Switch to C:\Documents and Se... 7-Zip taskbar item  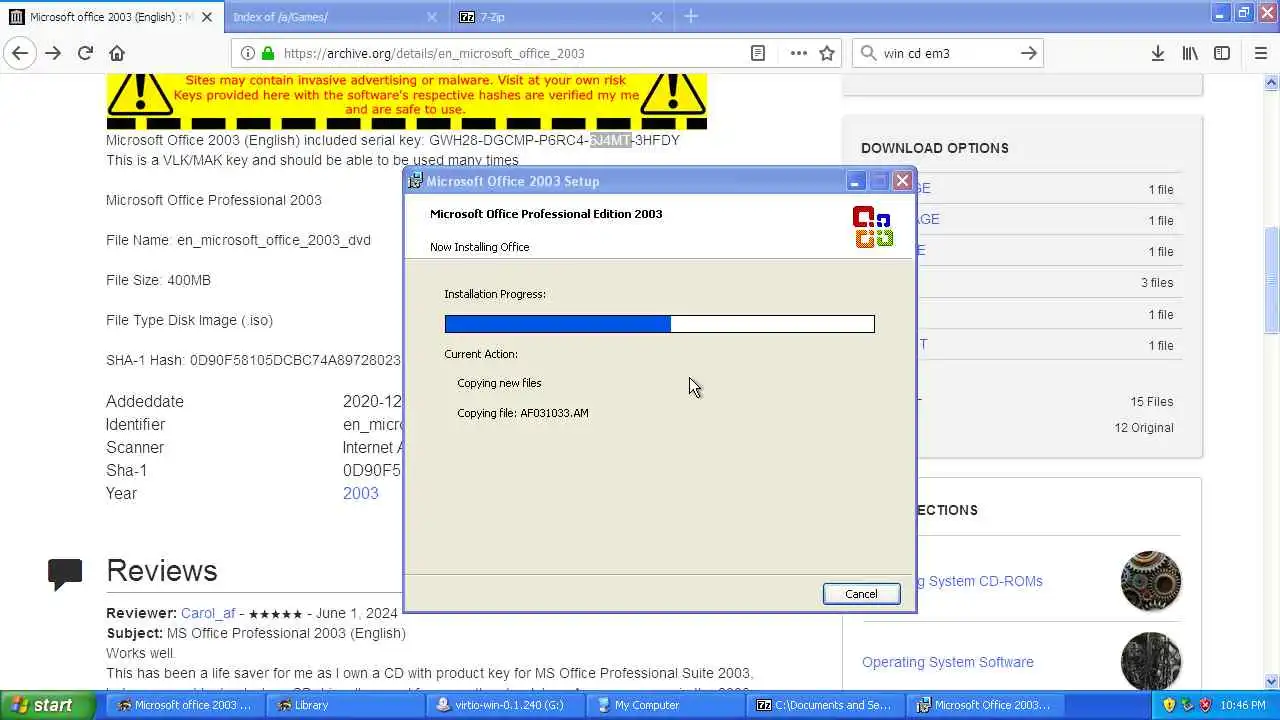coord(827,705)
